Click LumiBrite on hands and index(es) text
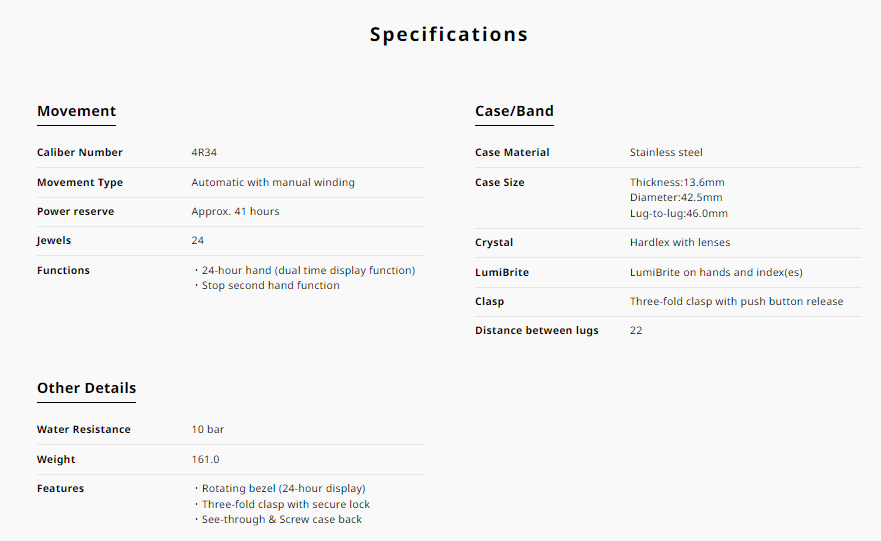Screen dimensions: 881x541 pyautogui.click(x=716, y=272)
